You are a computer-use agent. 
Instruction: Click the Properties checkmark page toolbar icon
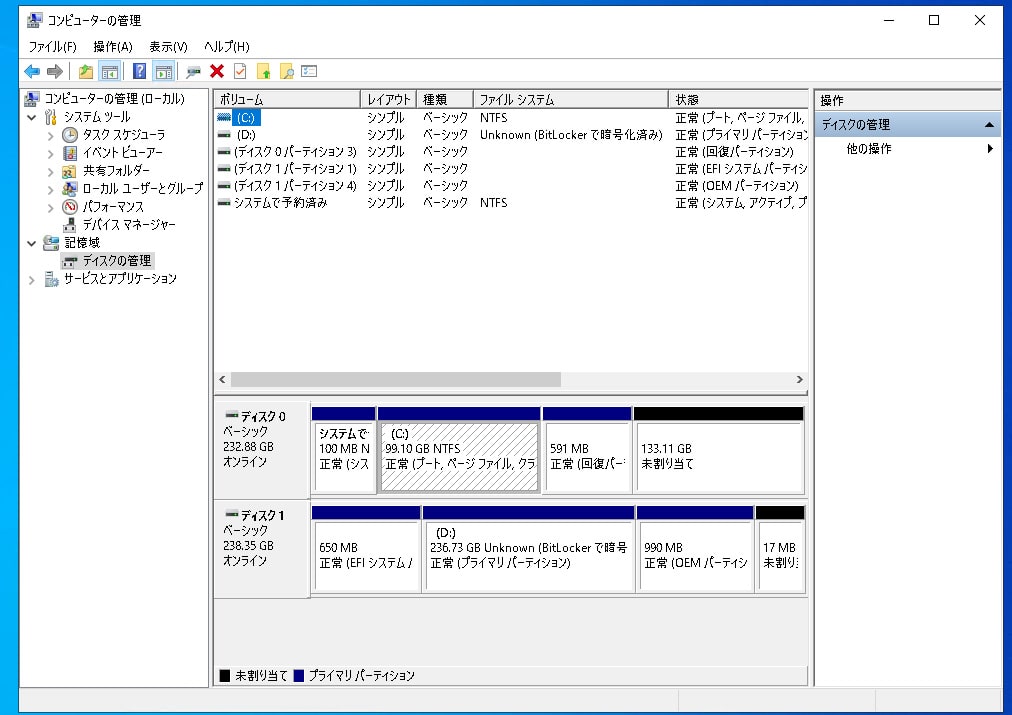click(x=240, y=71)
